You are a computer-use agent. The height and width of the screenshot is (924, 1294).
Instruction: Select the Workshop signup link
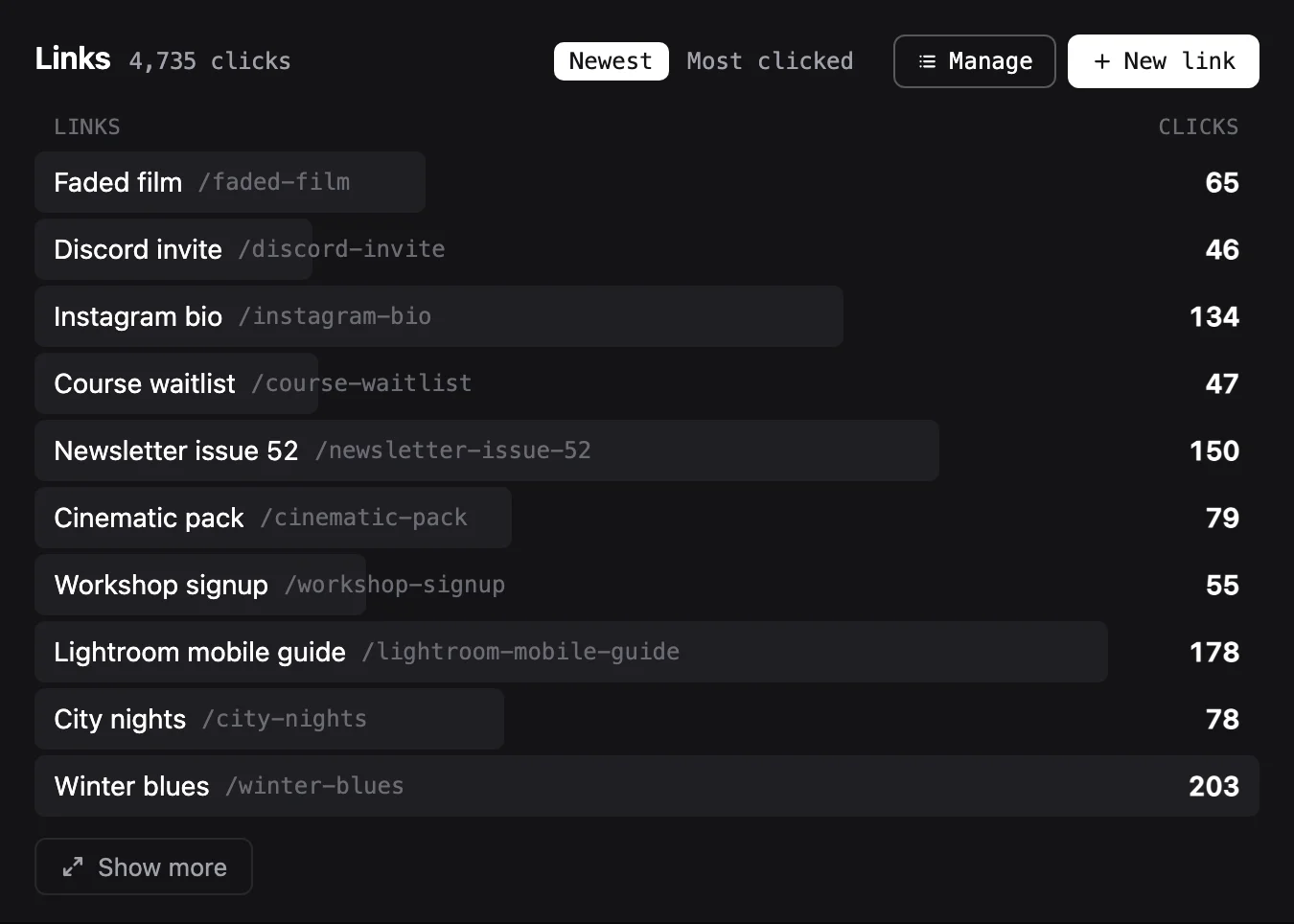tap(647, 585)
